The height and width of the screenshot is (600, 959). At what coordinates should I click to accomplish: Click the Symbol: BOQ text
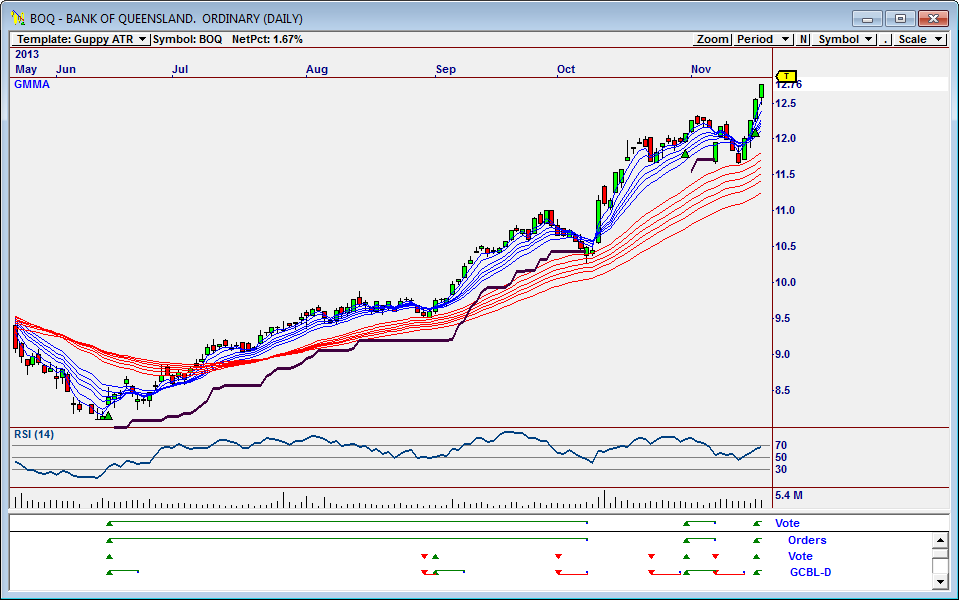coord(187,39)
